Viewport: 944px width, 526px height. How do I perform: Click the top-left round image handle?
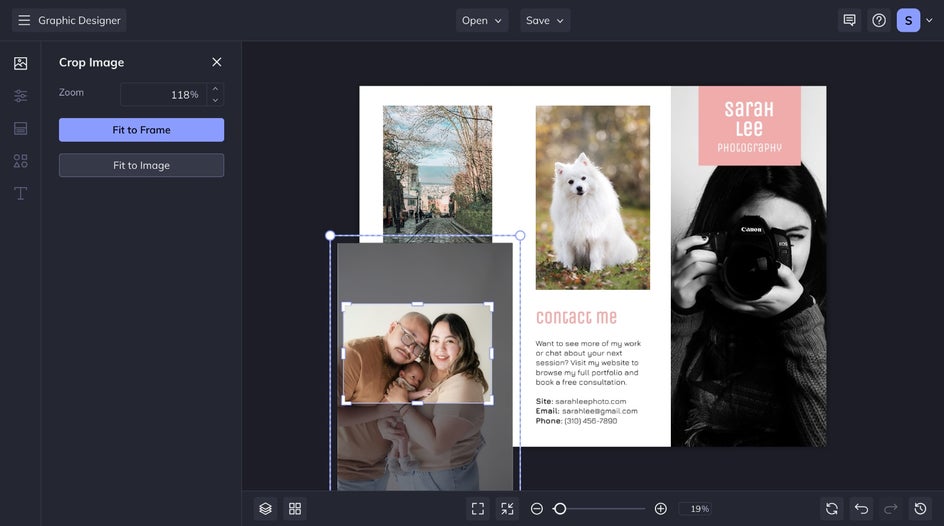(330, 235)
